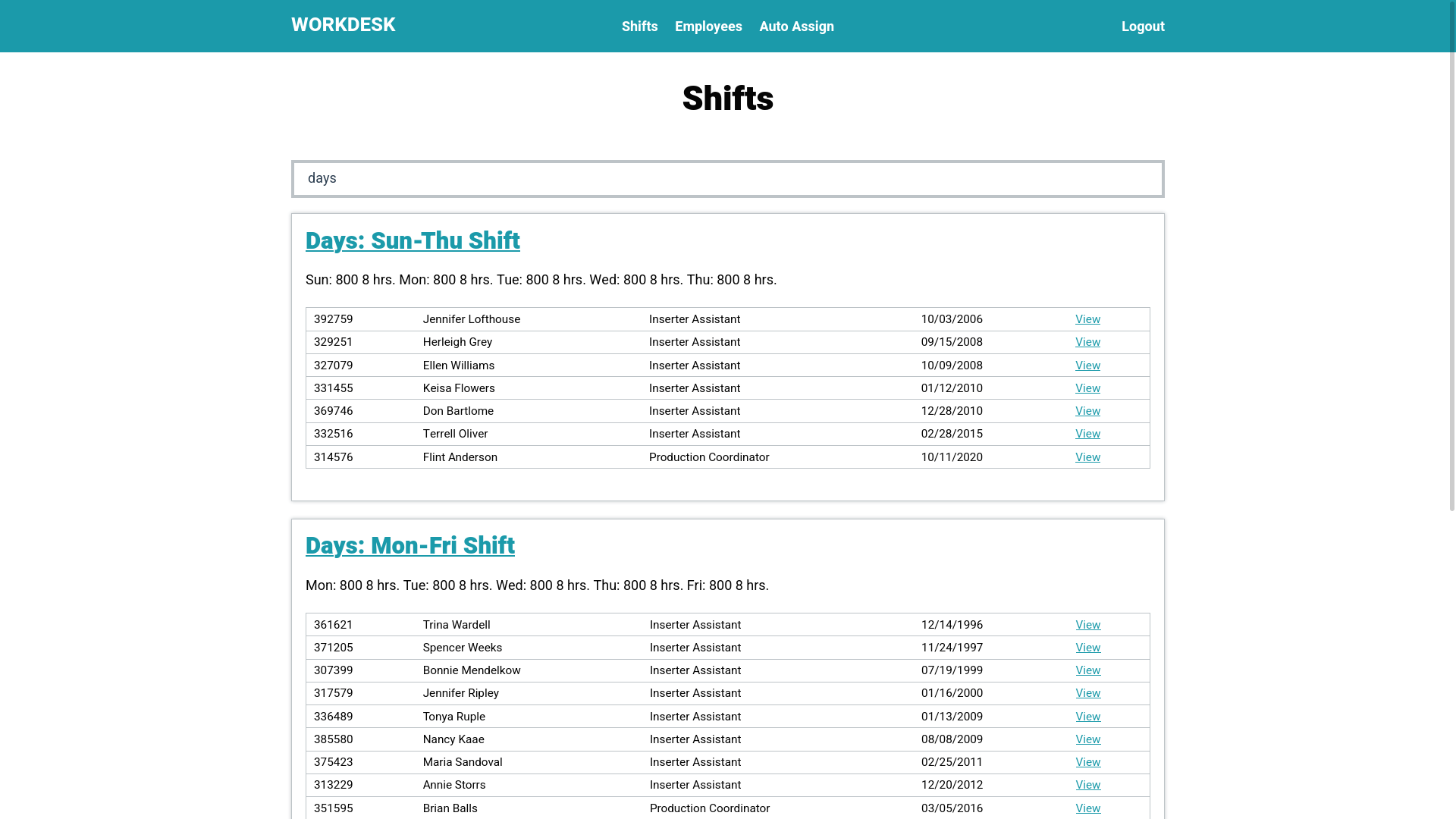
Task: Click View for Herleigh Grey
Action: tap(1087, 342)
